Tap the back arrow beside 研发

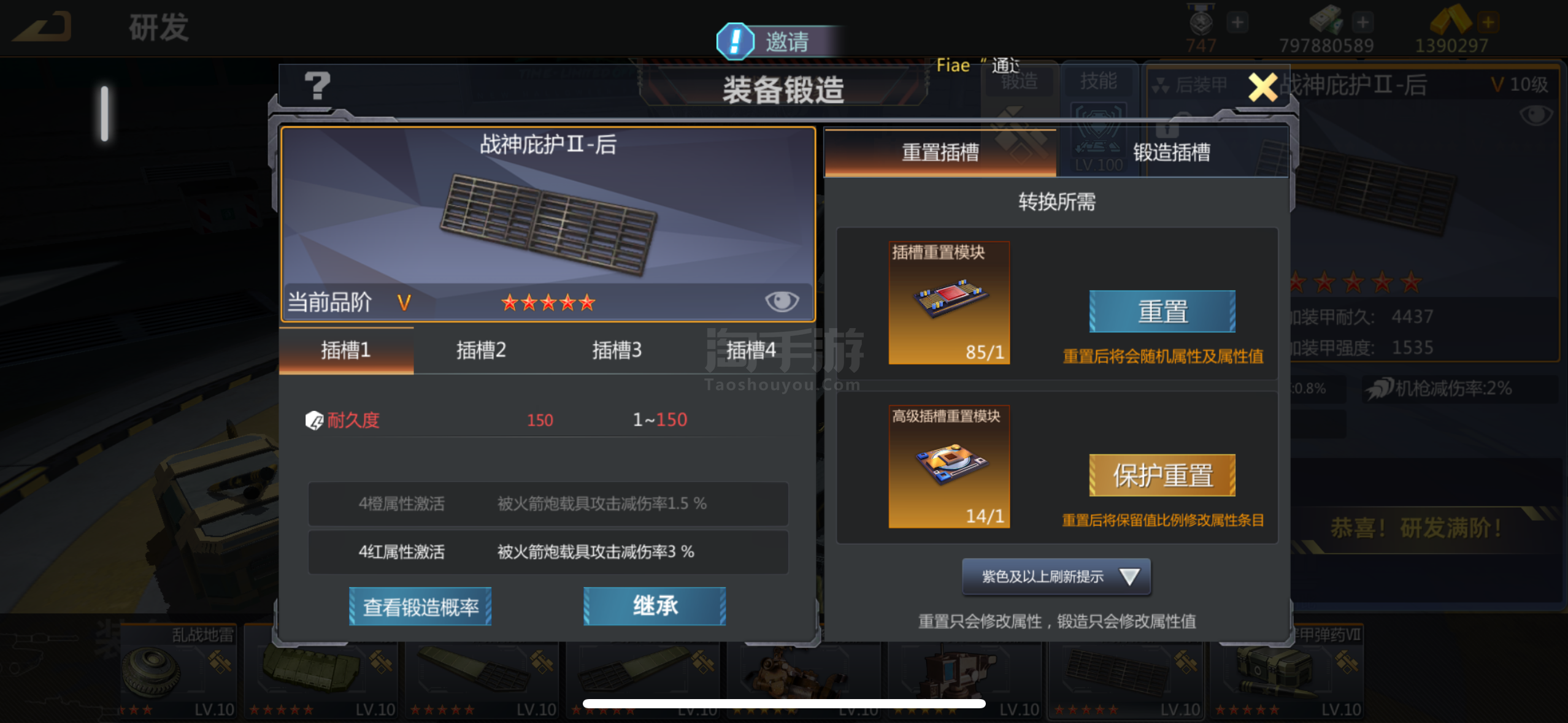click(43, 27)
